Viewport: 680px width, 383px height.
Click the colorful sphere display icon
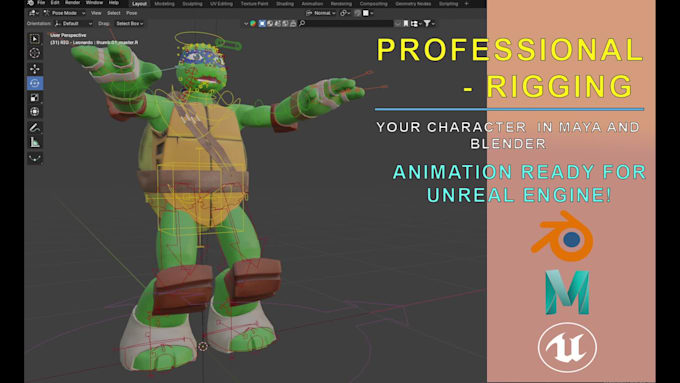(x=253, y=23)
